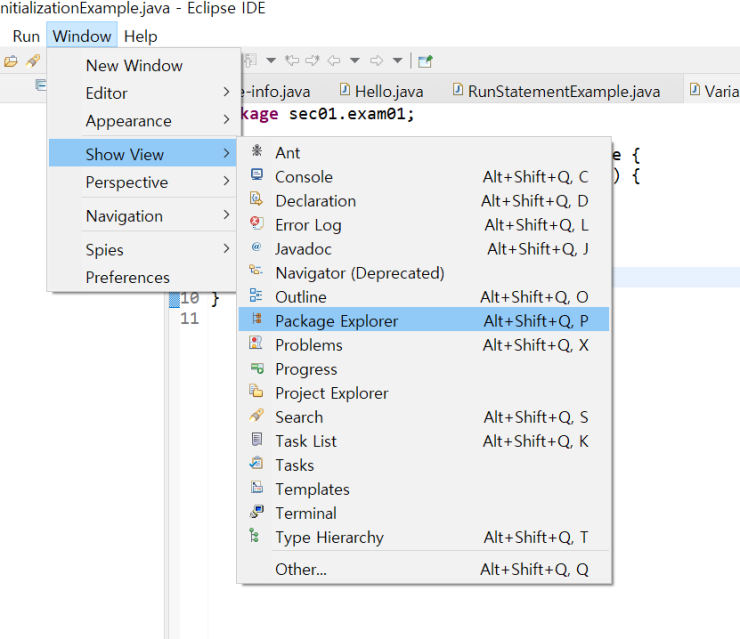This screenshot has height=639, width=740.
Task: Select Outline view label
Action: [301, 297]
